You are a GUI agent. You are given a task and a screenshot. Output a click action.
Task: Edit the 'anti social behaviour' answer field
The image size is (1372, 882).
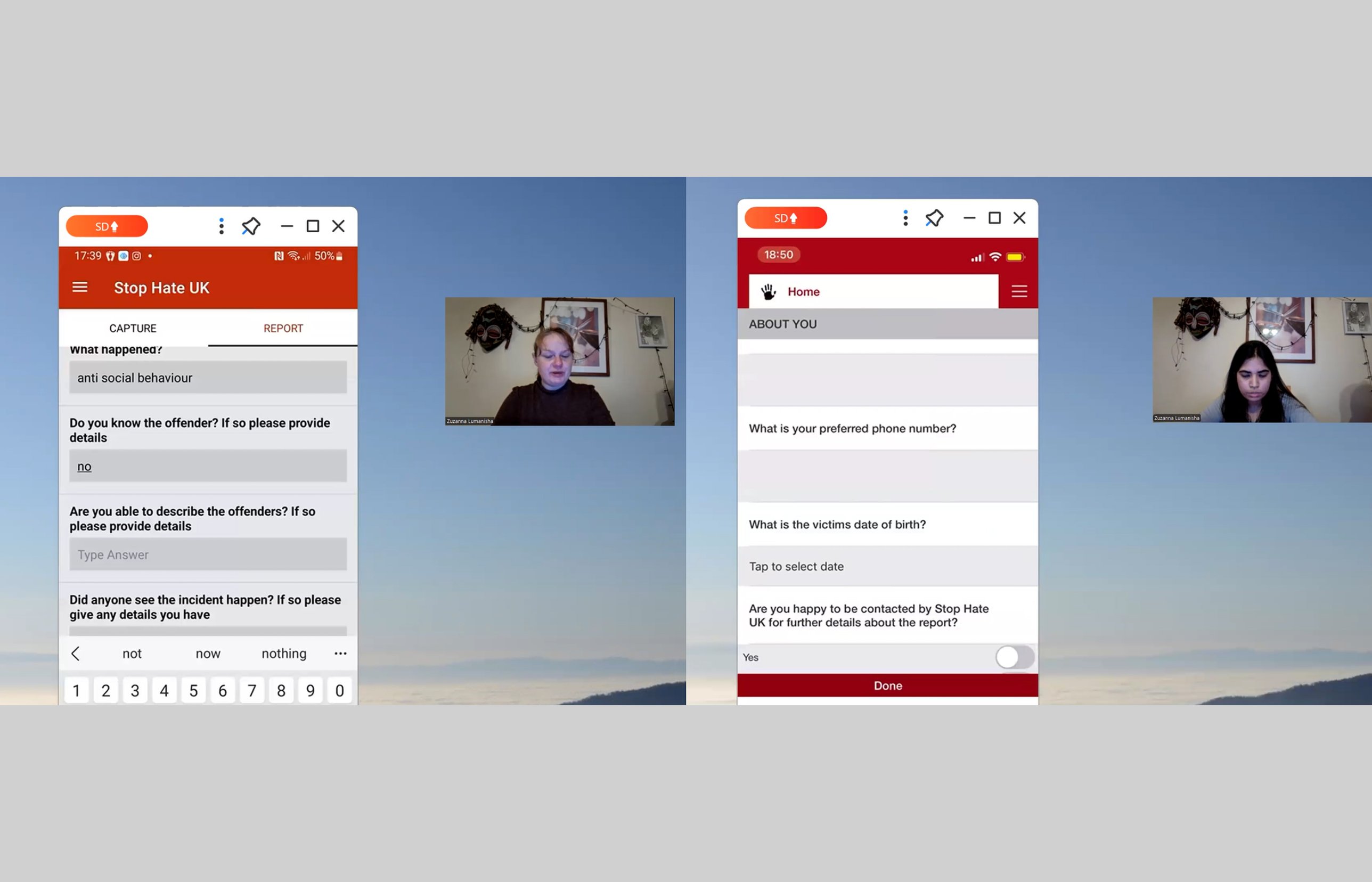tap(208, 378)
